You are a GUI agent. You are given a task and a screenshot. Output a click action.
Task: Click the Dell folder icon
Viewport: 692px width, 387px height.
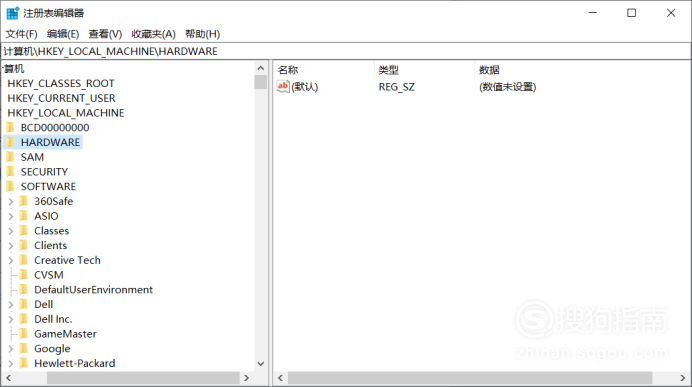[24, 304]
